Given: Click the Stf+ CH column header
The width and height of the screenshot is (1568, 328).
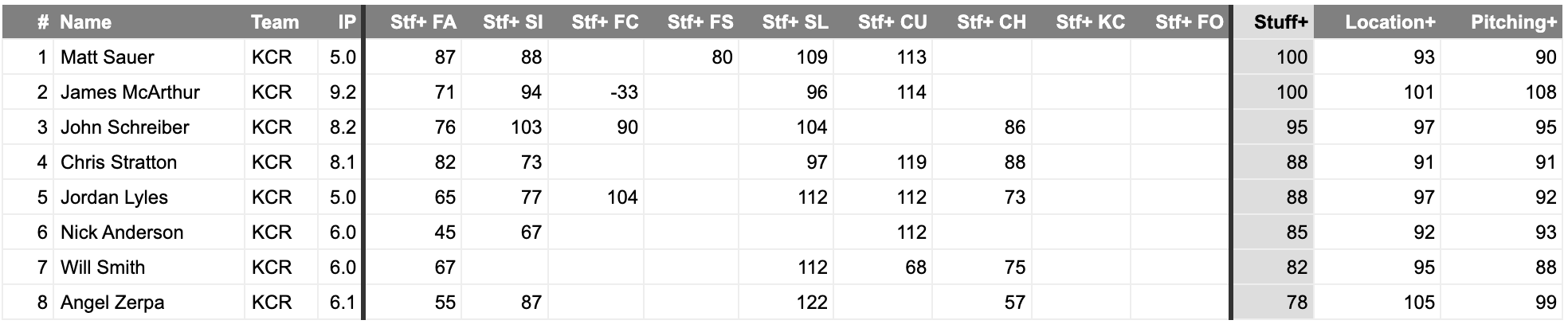Looking at the screenshot, I should tap(991, 22).
